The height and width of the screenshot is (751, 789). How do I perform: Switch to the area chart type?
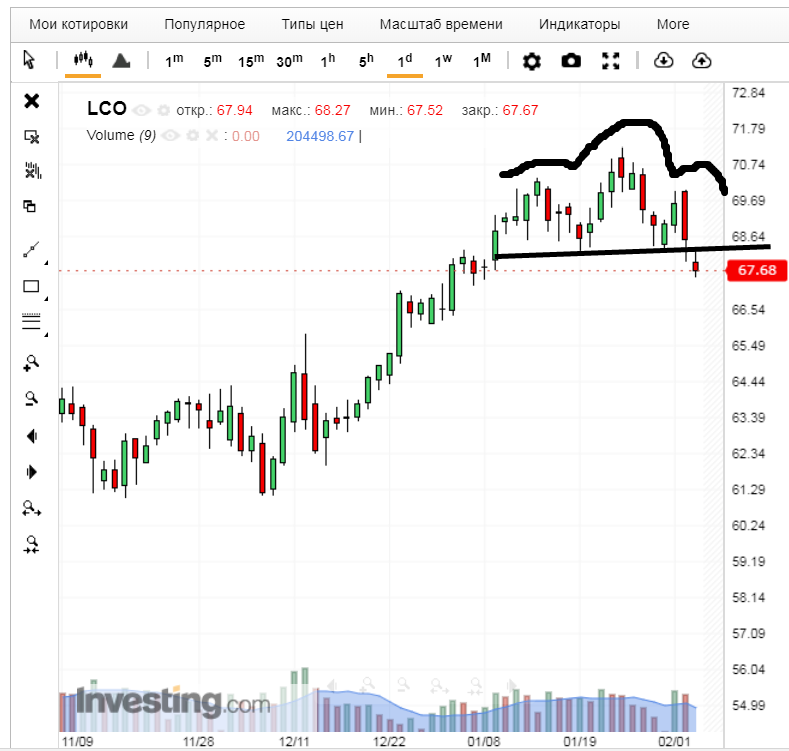pos(122,61)
